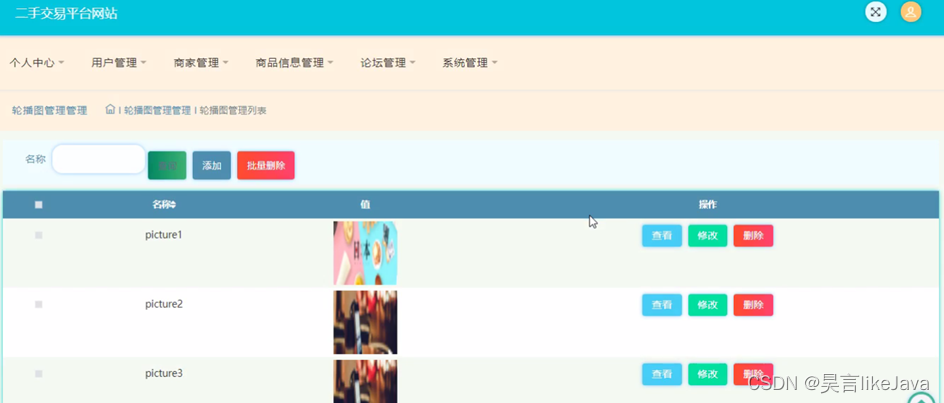Delete picture1 with 删除 button
Viewport: 944px width, 403px height.
point(753,236)
